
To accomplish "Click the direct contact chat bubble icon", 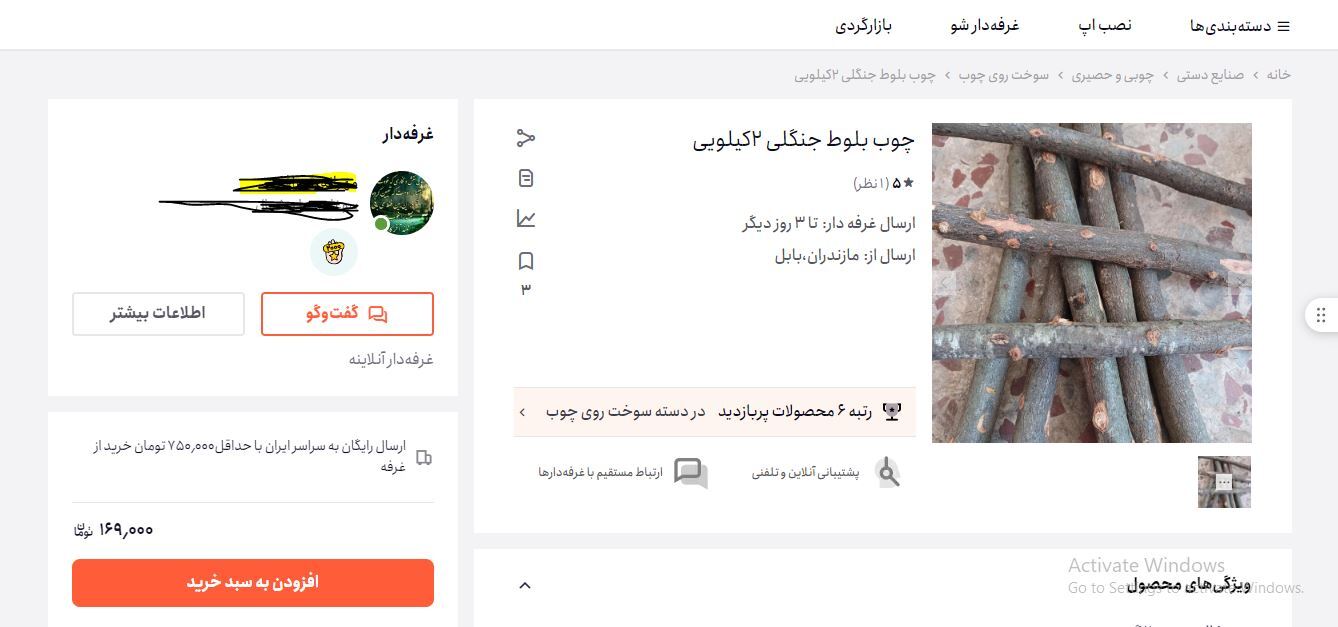I will point(691,472).
